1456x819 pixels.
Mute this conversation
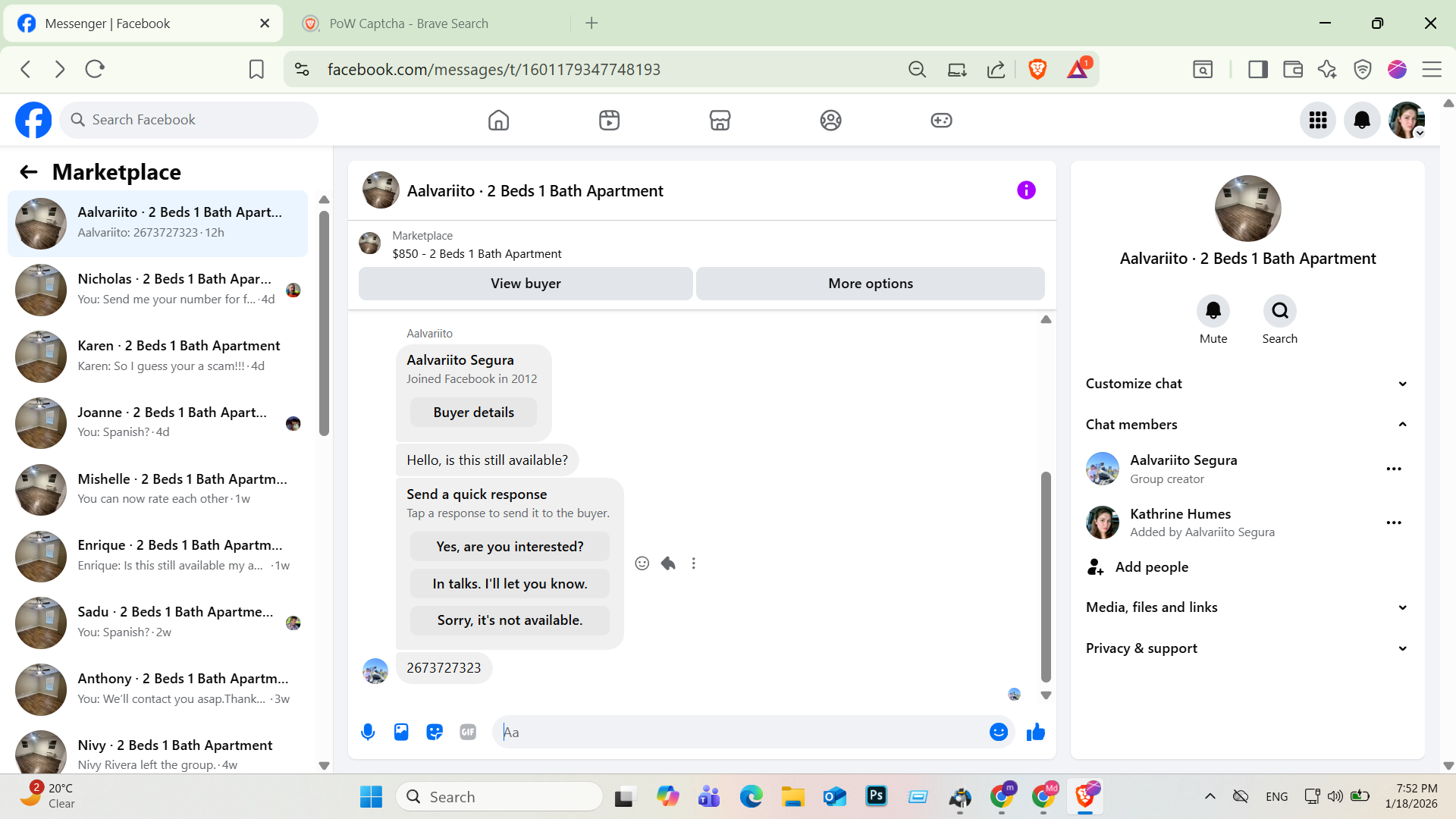(1213, 311)
